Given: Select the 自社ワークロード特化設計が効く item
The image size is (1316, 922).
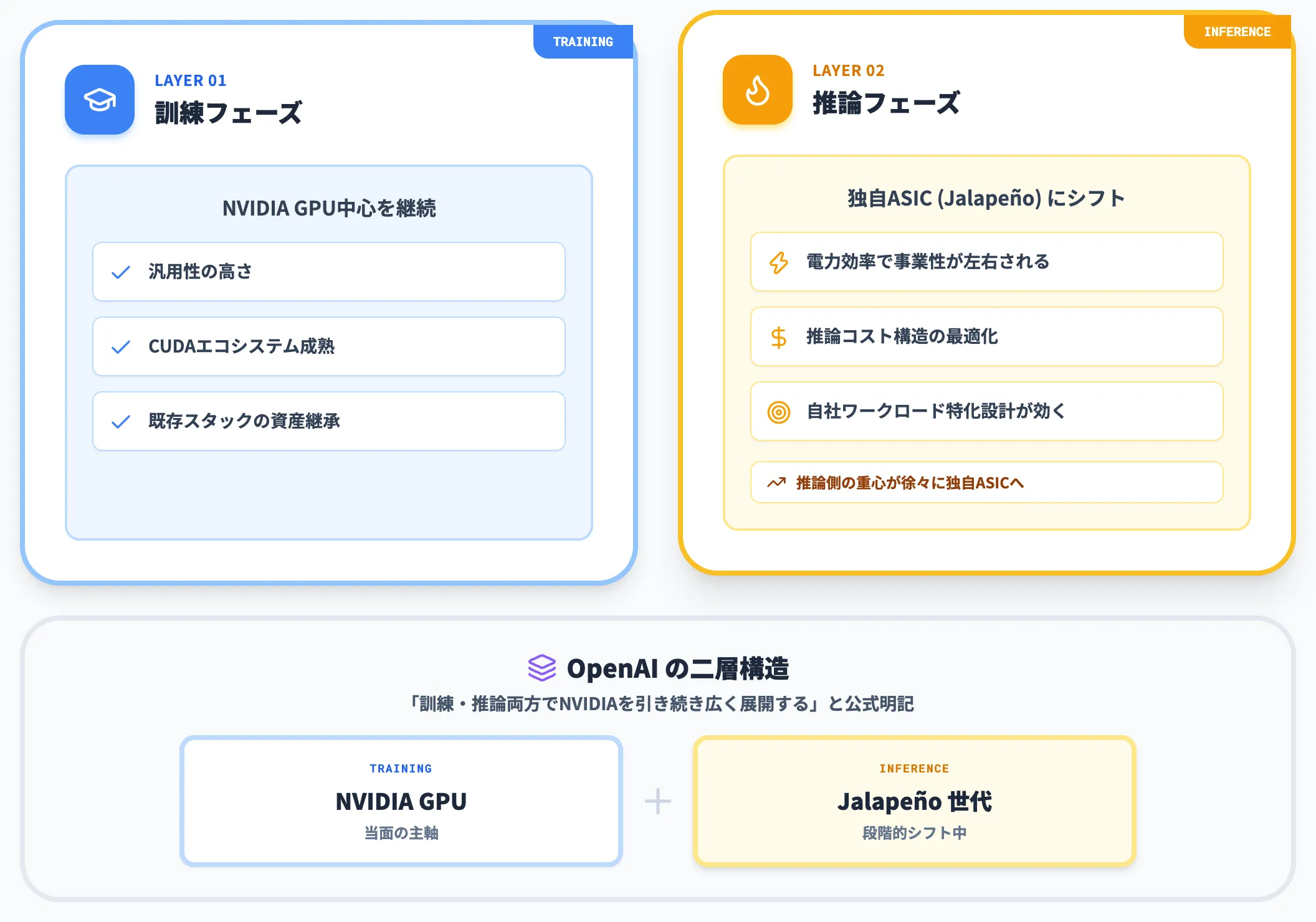Looking at the screenshot, I should (x=987, y=411).
